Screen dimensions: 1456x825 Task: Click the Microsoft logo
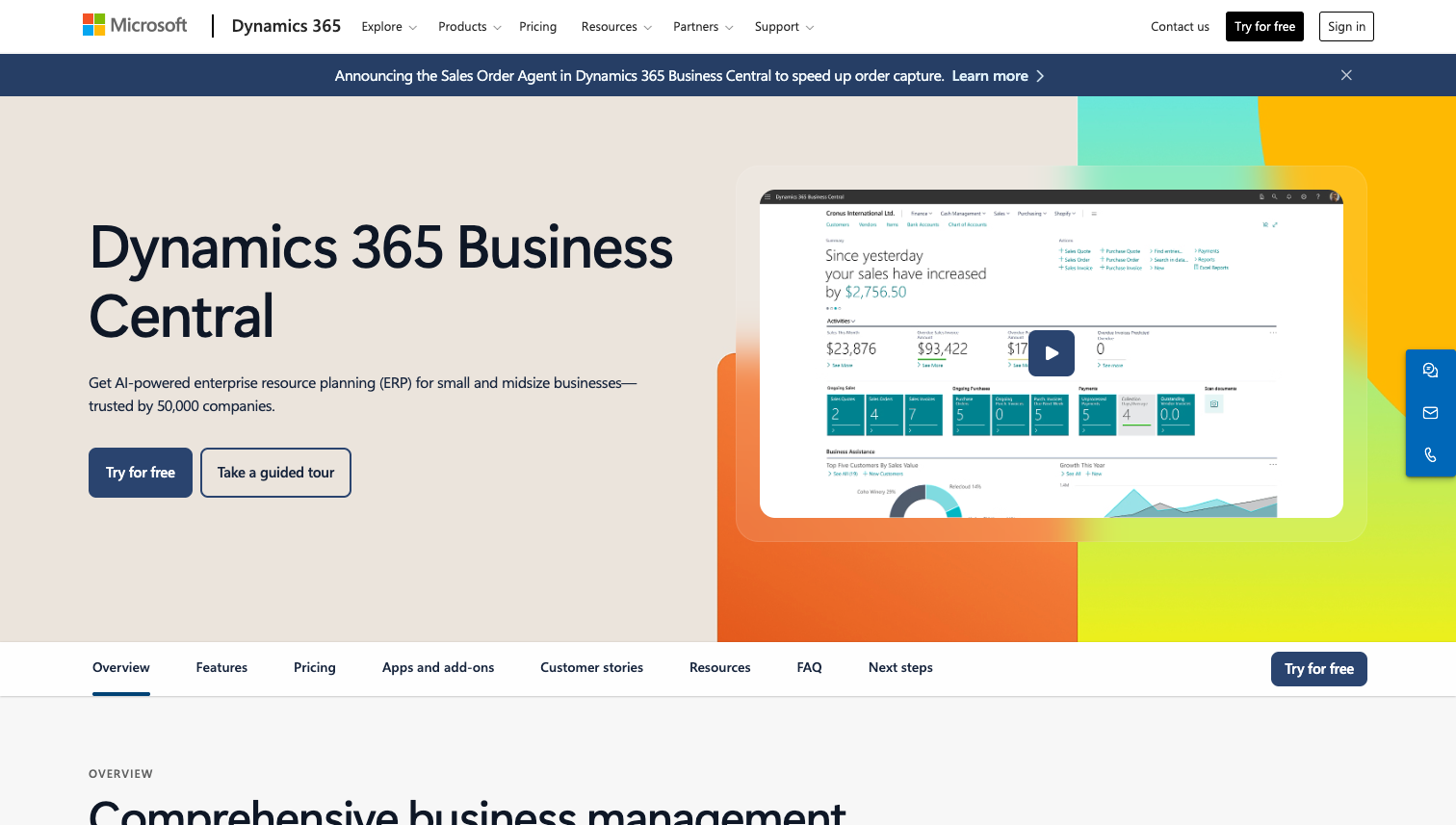coord(135,24)
